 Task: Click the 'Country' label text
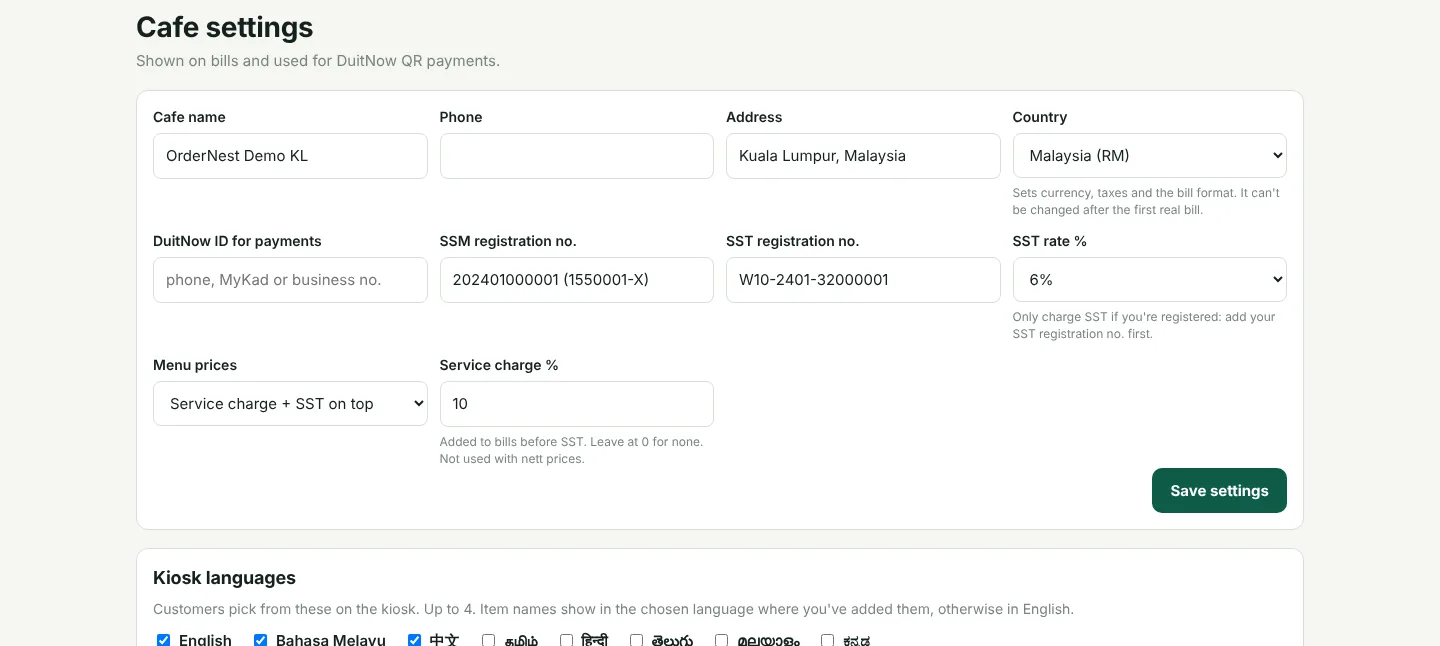tap(1040, 117)
